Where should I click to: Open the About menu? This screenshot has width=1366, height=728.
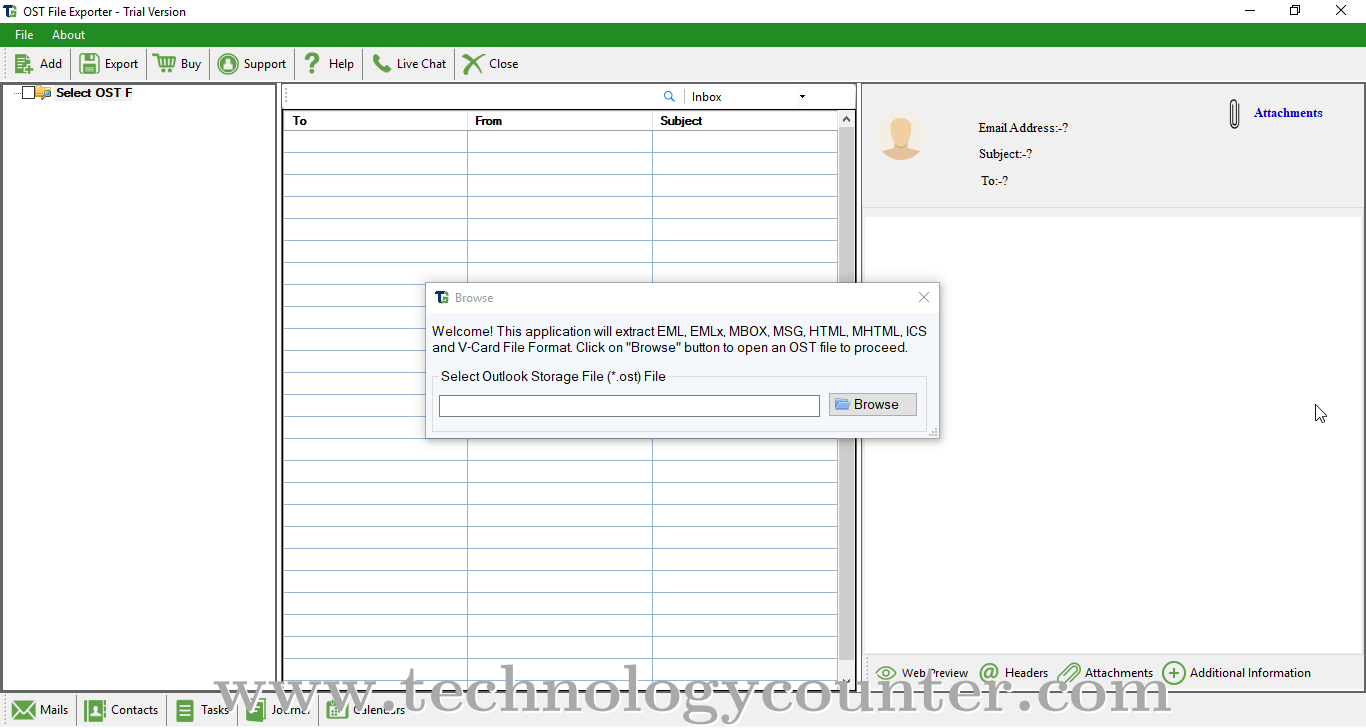69,35
